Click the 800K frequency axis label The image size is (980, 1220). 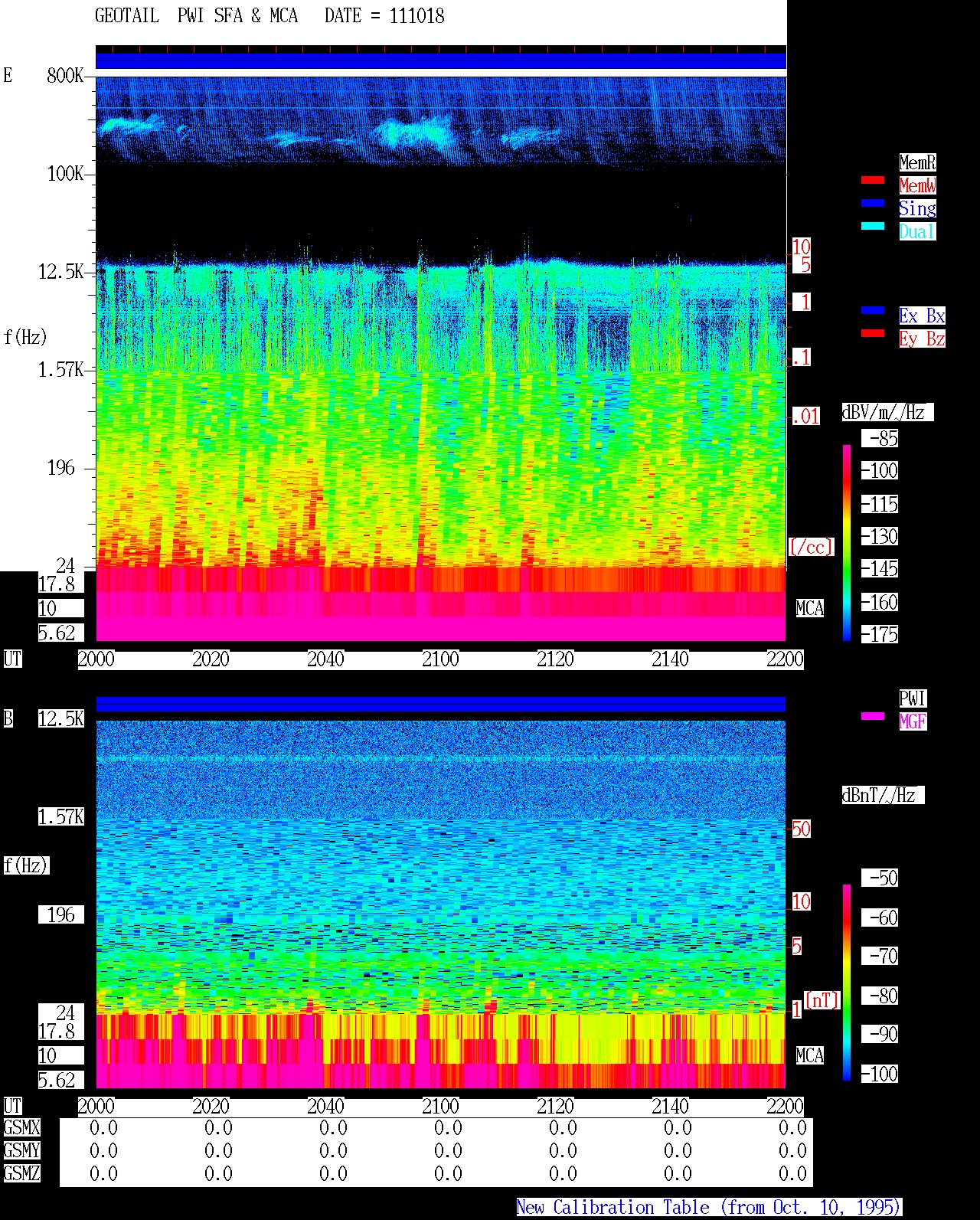click(65, 76)
